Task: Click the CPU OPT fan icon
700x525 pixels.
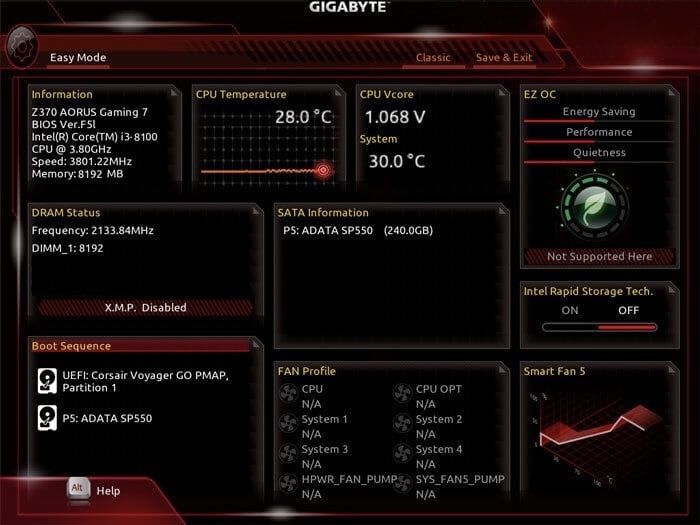Action: (x=402, y=393)
